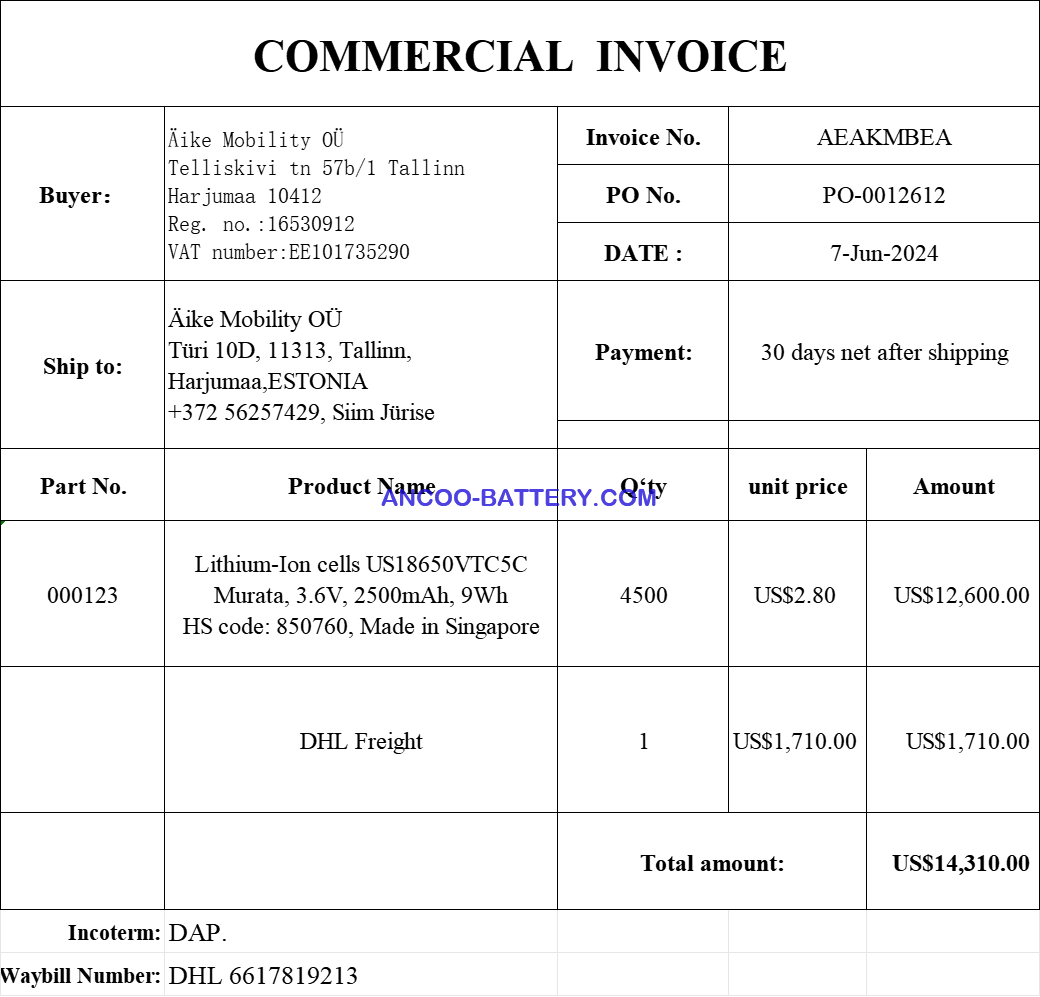This screenshot has width=1040, height=997.
Task: Select the Murata, 3.6V, 2500mAh, 9Wh line
Action: [361, 595]
